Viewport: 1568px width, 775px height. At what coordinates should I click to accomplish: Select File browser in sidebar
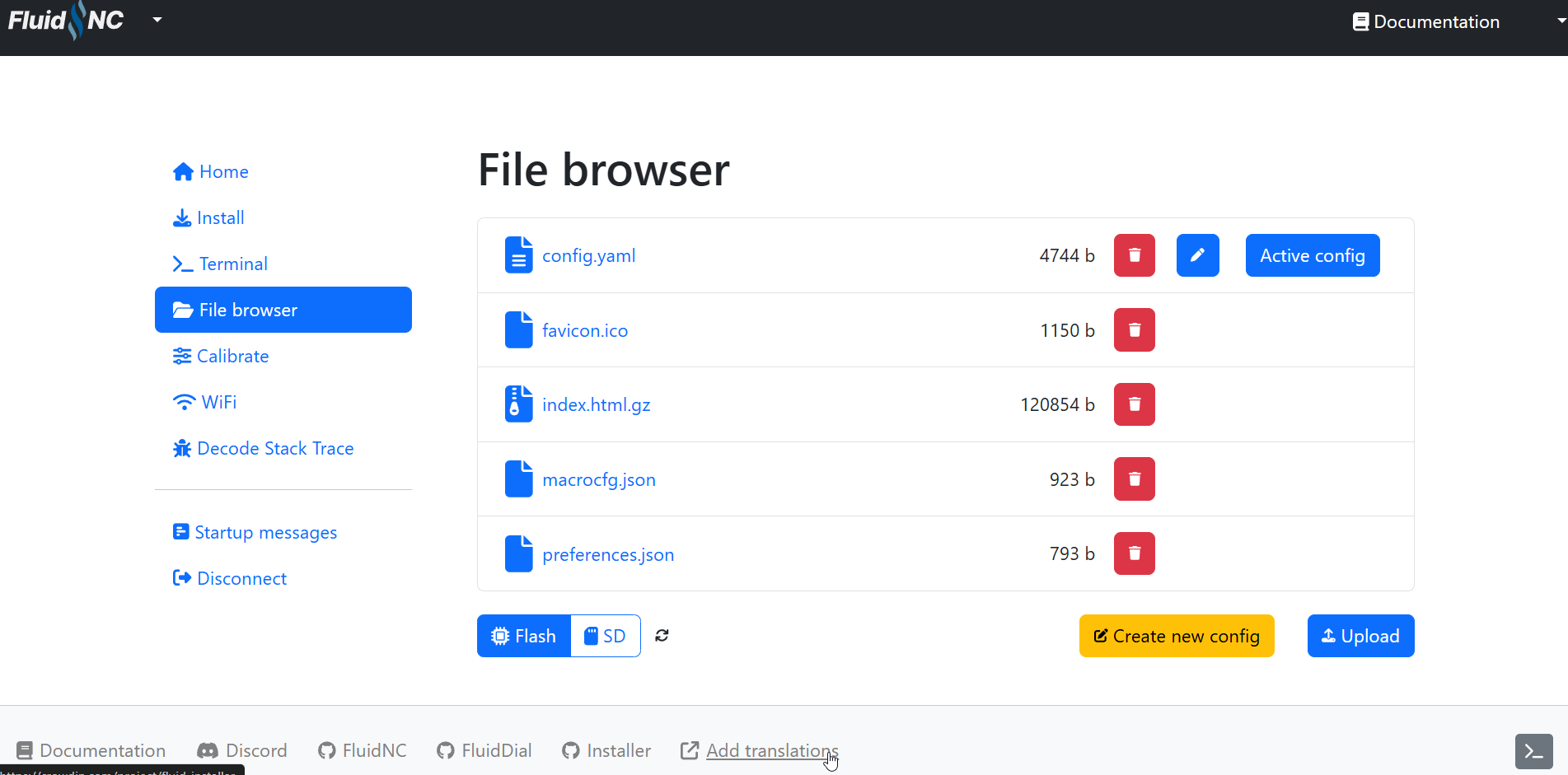pos(283,310)
